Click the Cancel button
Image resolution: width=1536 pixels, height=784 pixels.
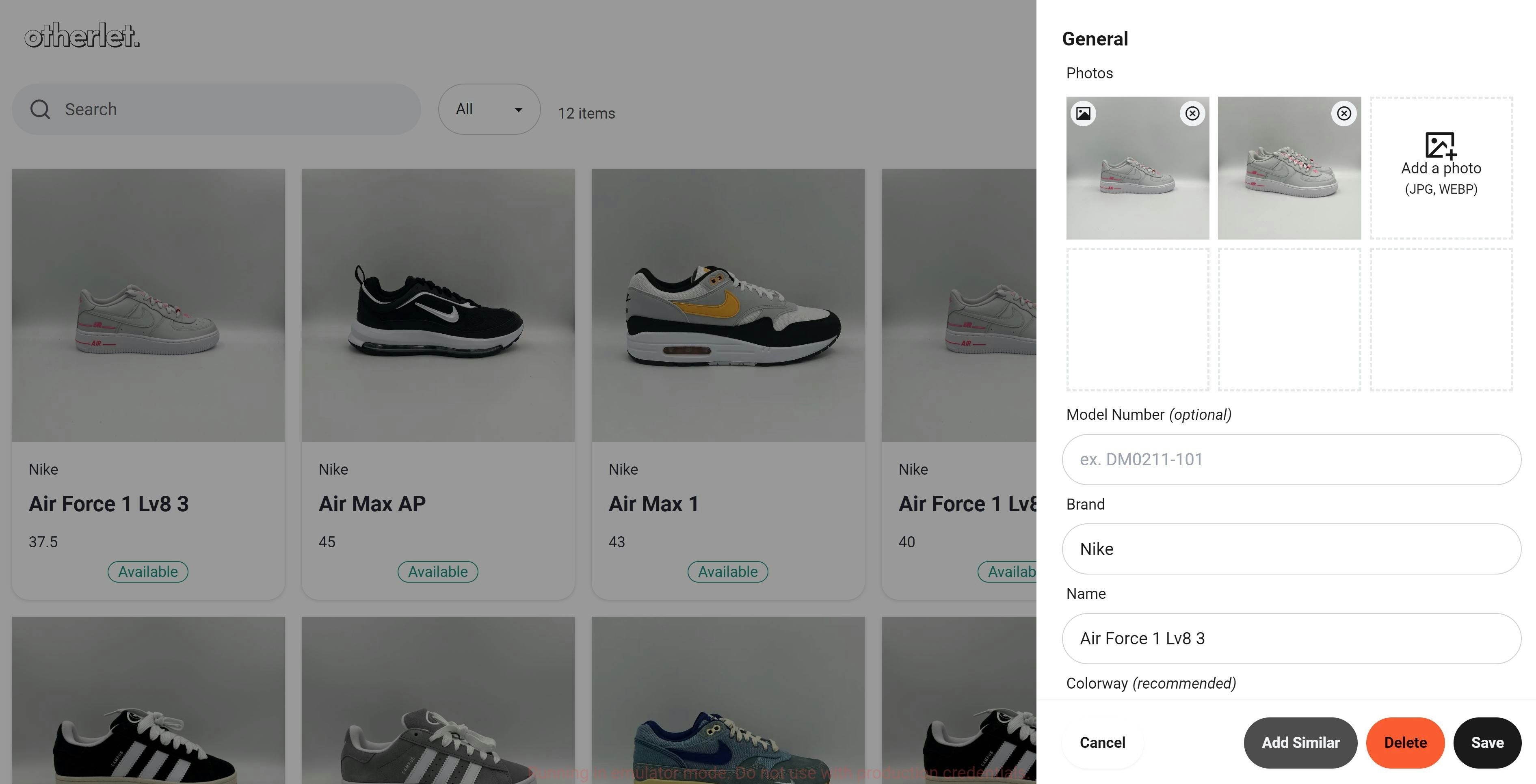point(1102,742)
